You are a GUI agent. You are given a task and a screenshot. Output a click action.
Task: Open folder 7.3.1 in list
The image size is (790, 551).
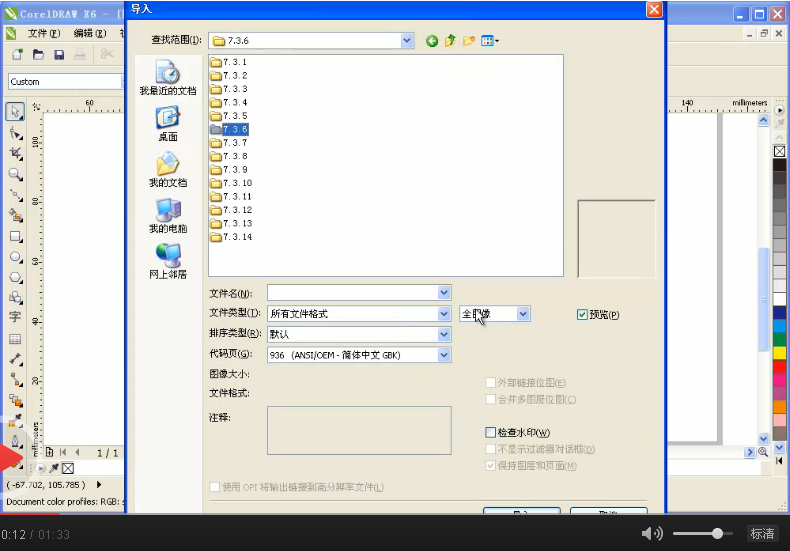click(229, 62)
